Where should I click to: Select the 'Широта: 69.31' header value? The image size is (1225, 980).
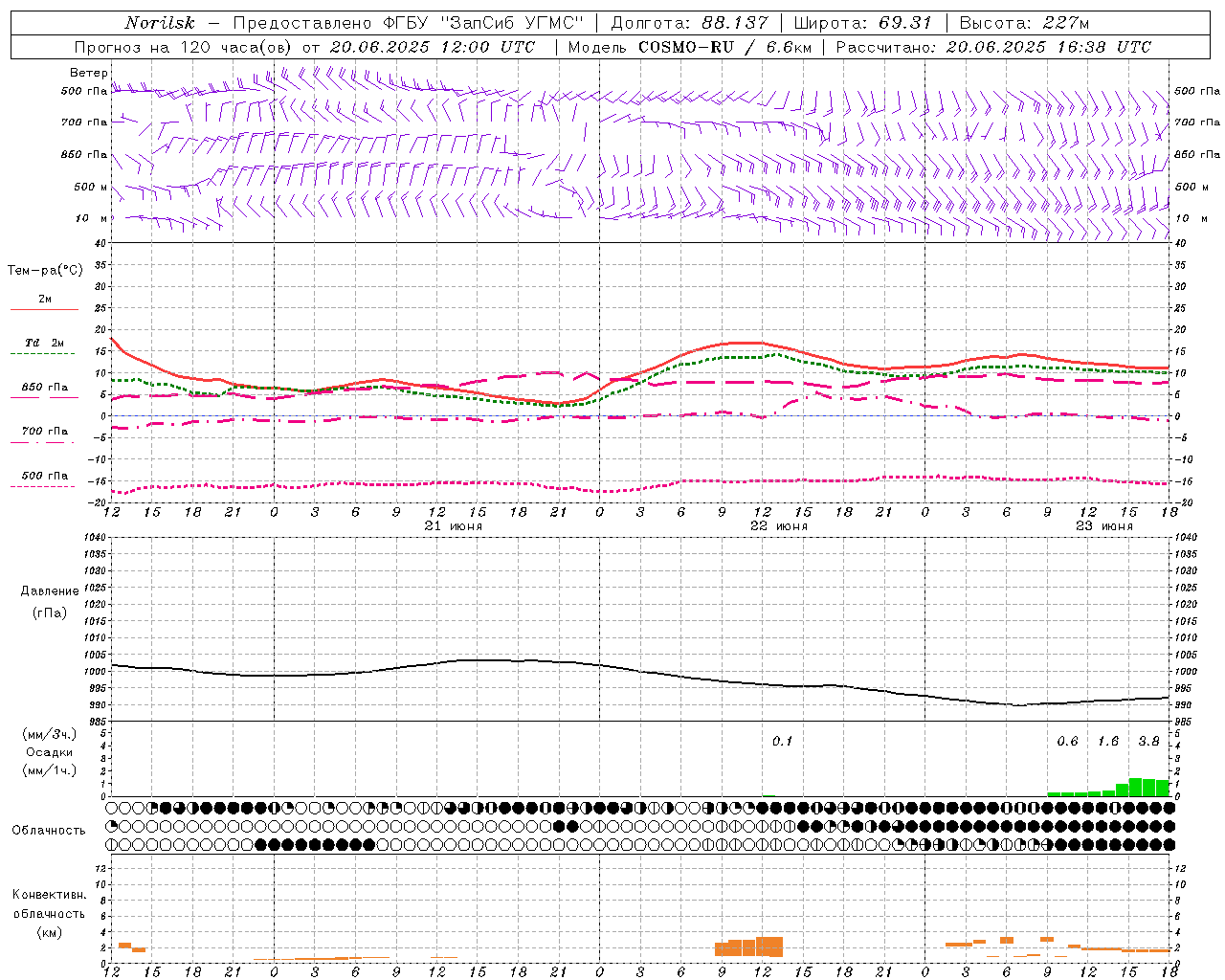[862, 23]
